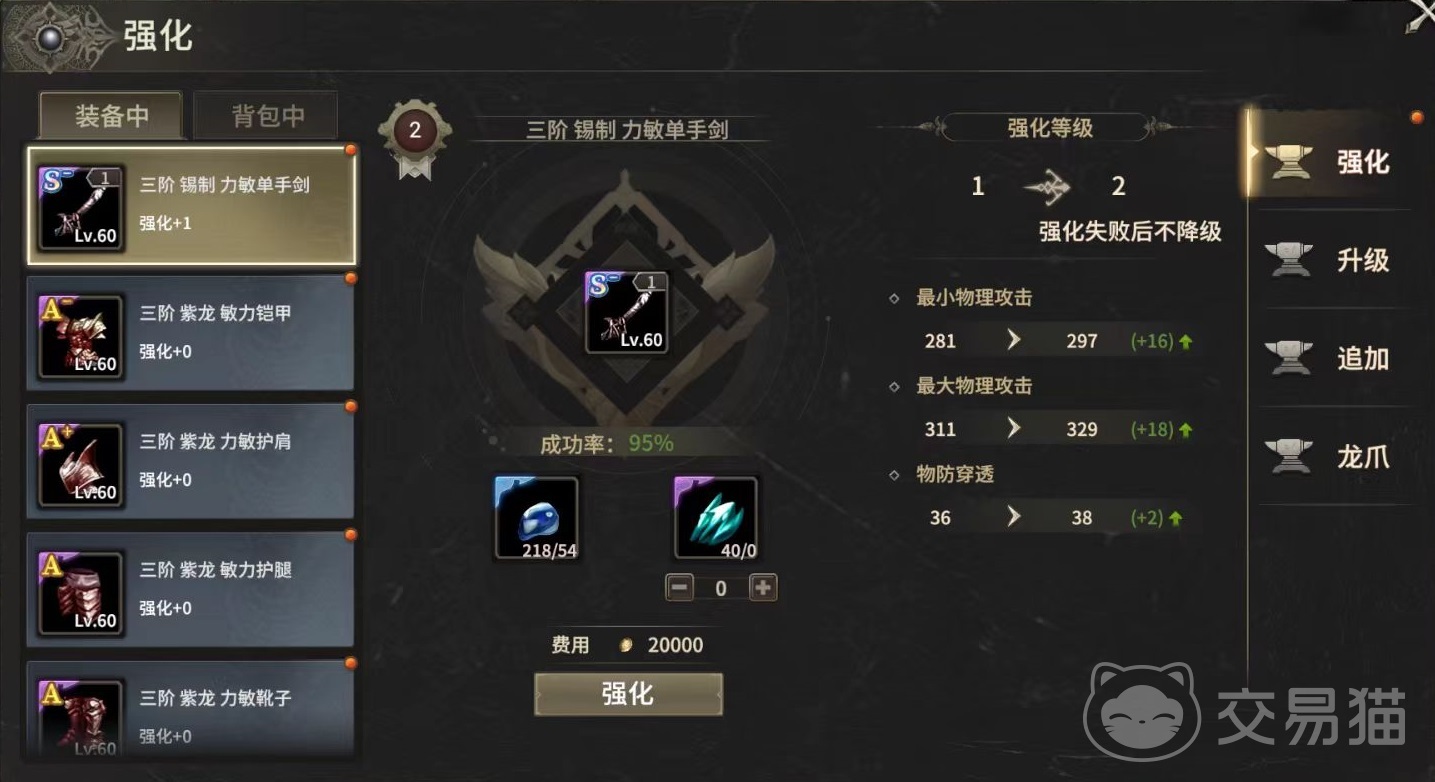Select the 强化 side menu entry
Screen dimensions: 1435x782
point(1330,161)
